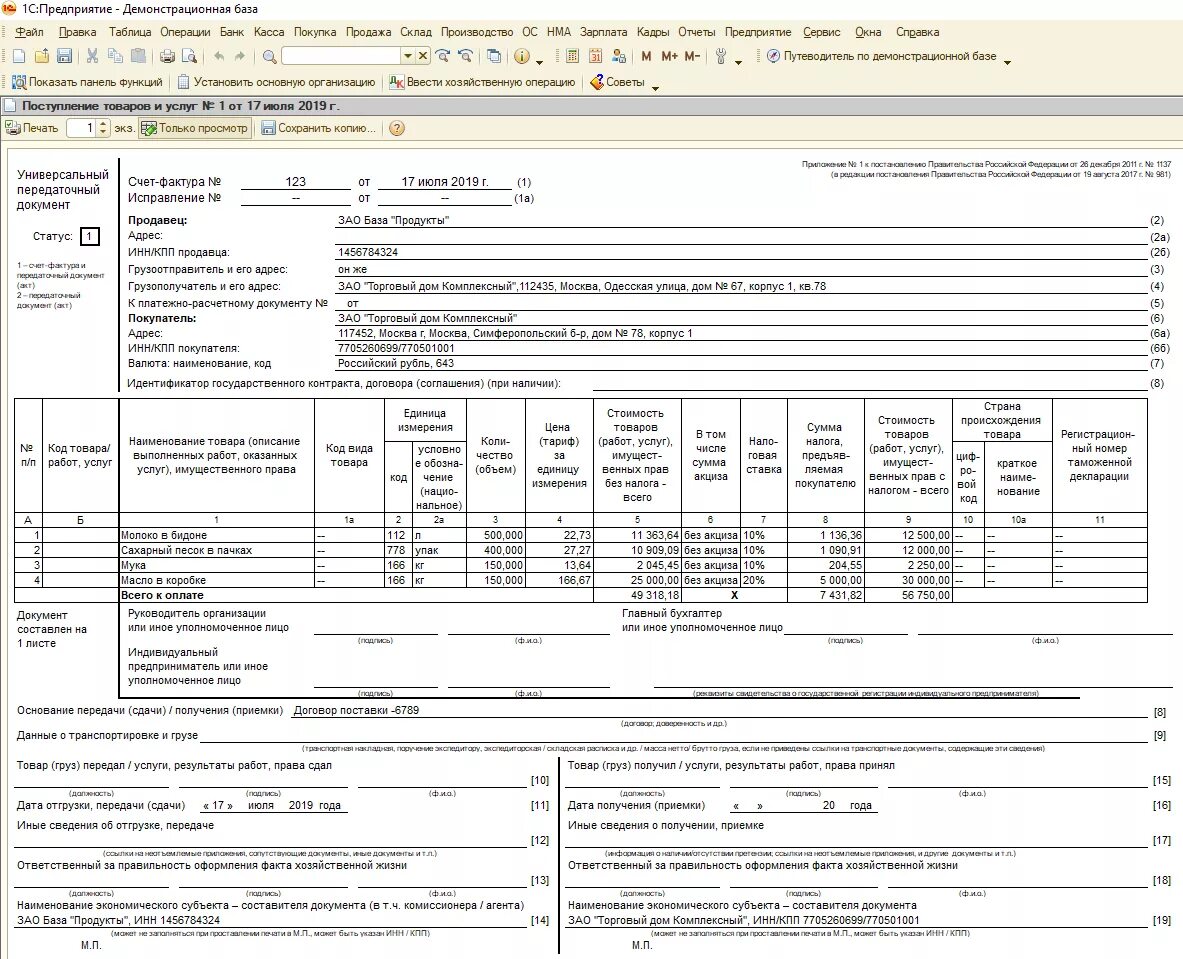Screen dimensions: 1183x959
Task: Expand dropdown arrow next to info icon
Action: pyautogui.click(x=539, y=62)
